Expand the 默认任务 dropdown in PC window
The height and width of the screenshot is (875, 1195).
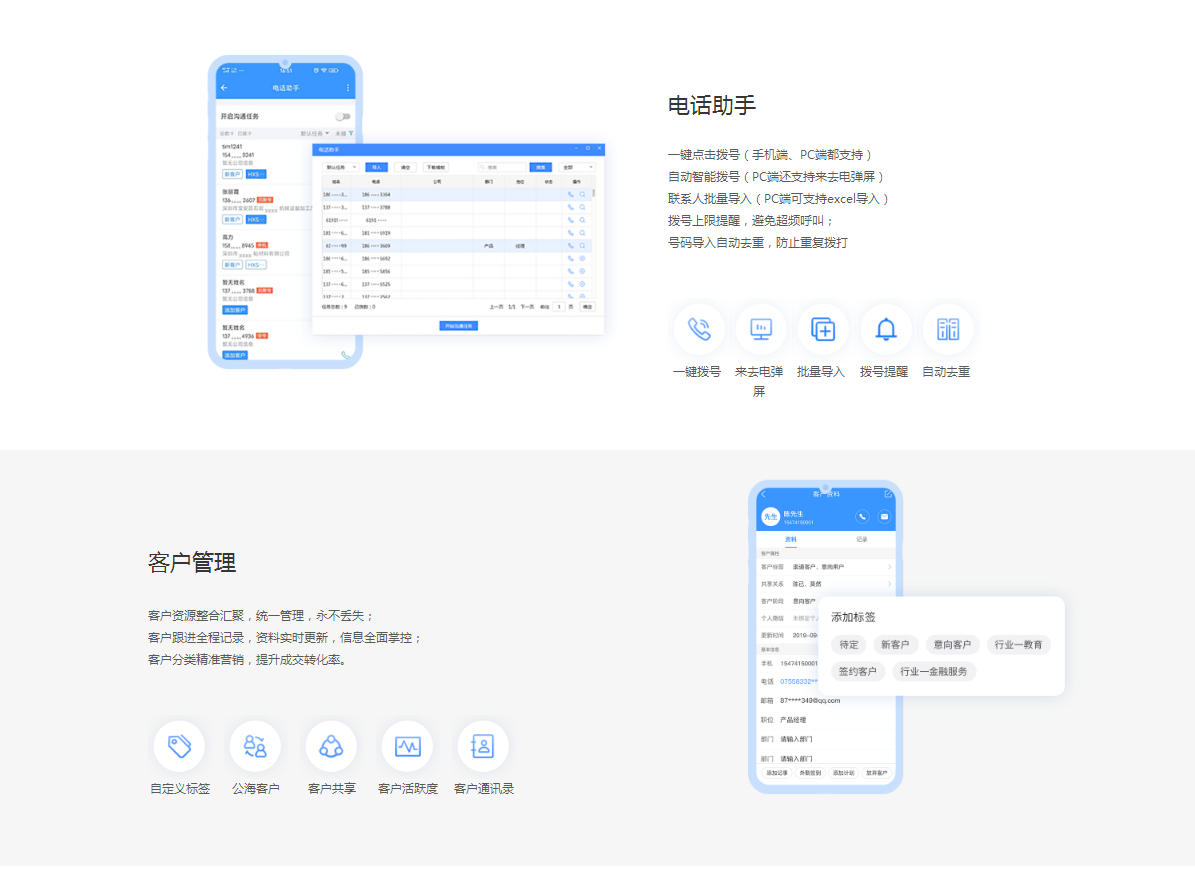pyautogui.click(x=340, y=167)
